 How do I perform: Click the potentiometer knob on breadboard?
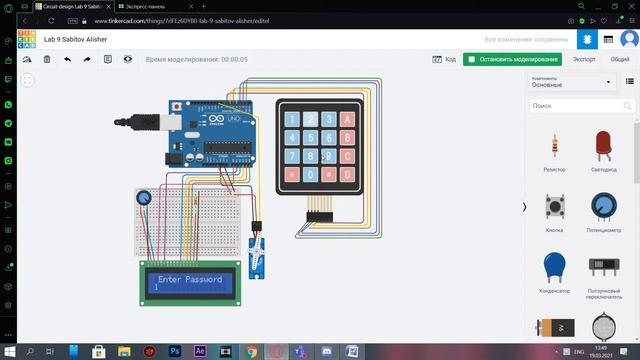pyautogui.click(x=144, y=198)
